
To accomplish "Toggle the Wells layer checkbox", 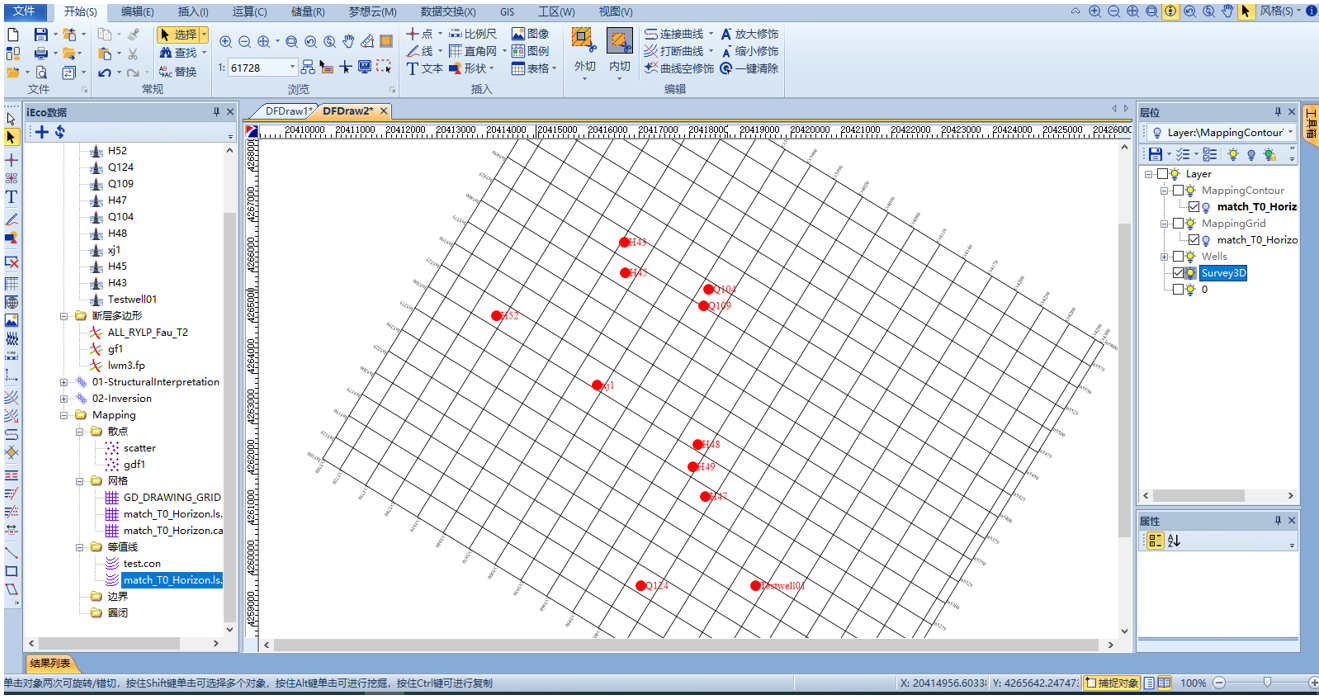I will pos(1178,257).
